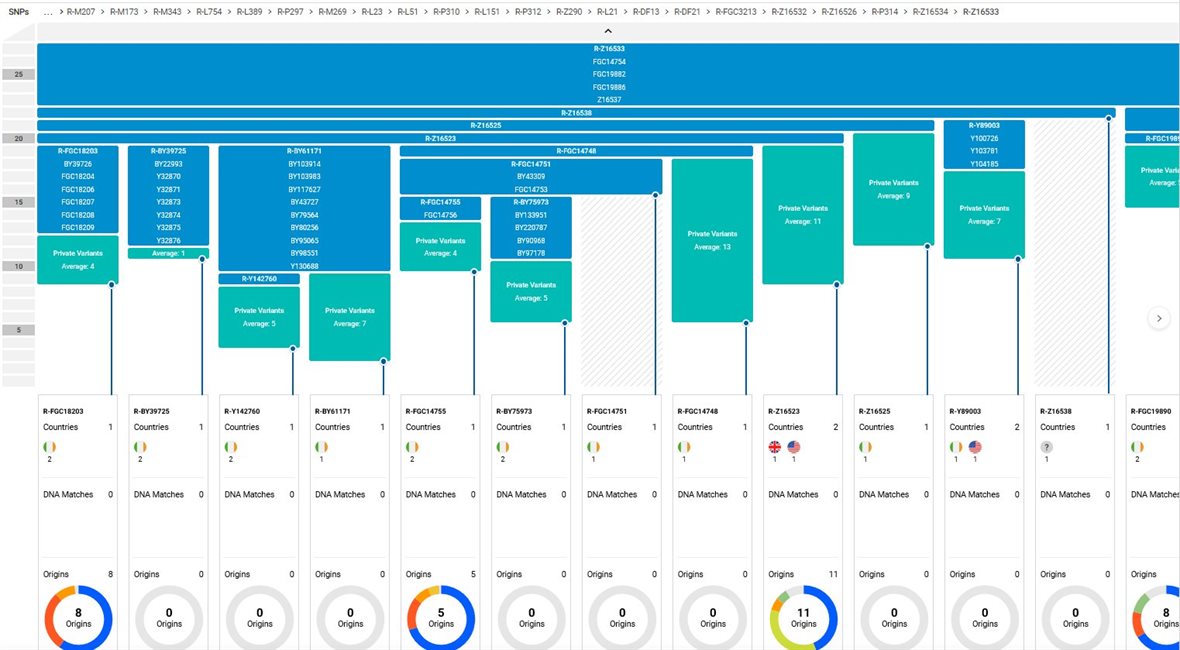Click the R-FGC14748 haplogroup block
1180x650 pixels.
click(577, 150)
